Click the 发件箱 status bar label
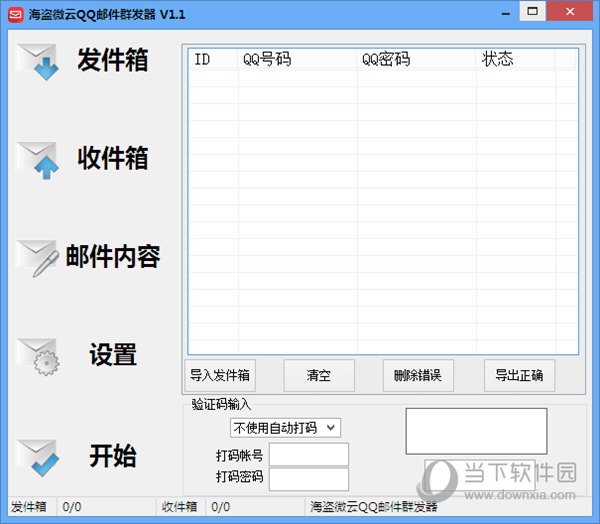This screenshot has width=600, height=524. tap(29, 507)
